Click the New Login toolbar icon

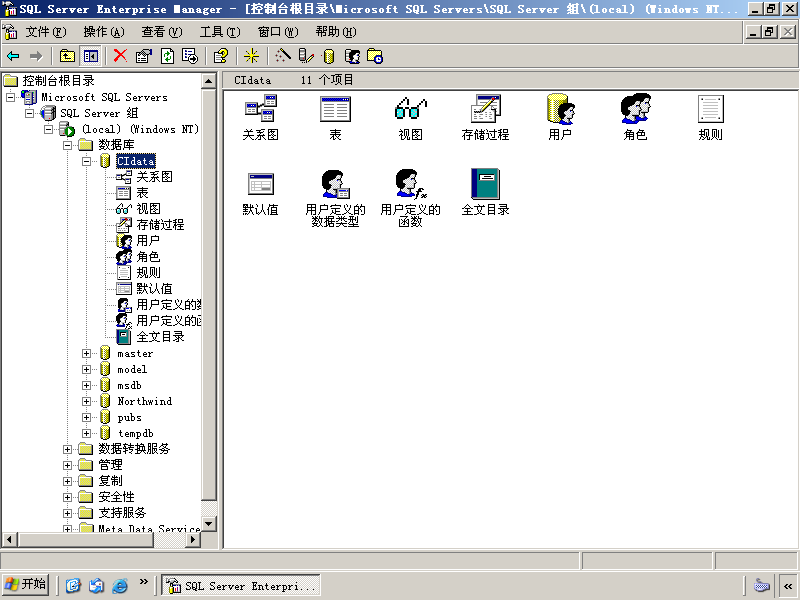(x=352, y=56)
